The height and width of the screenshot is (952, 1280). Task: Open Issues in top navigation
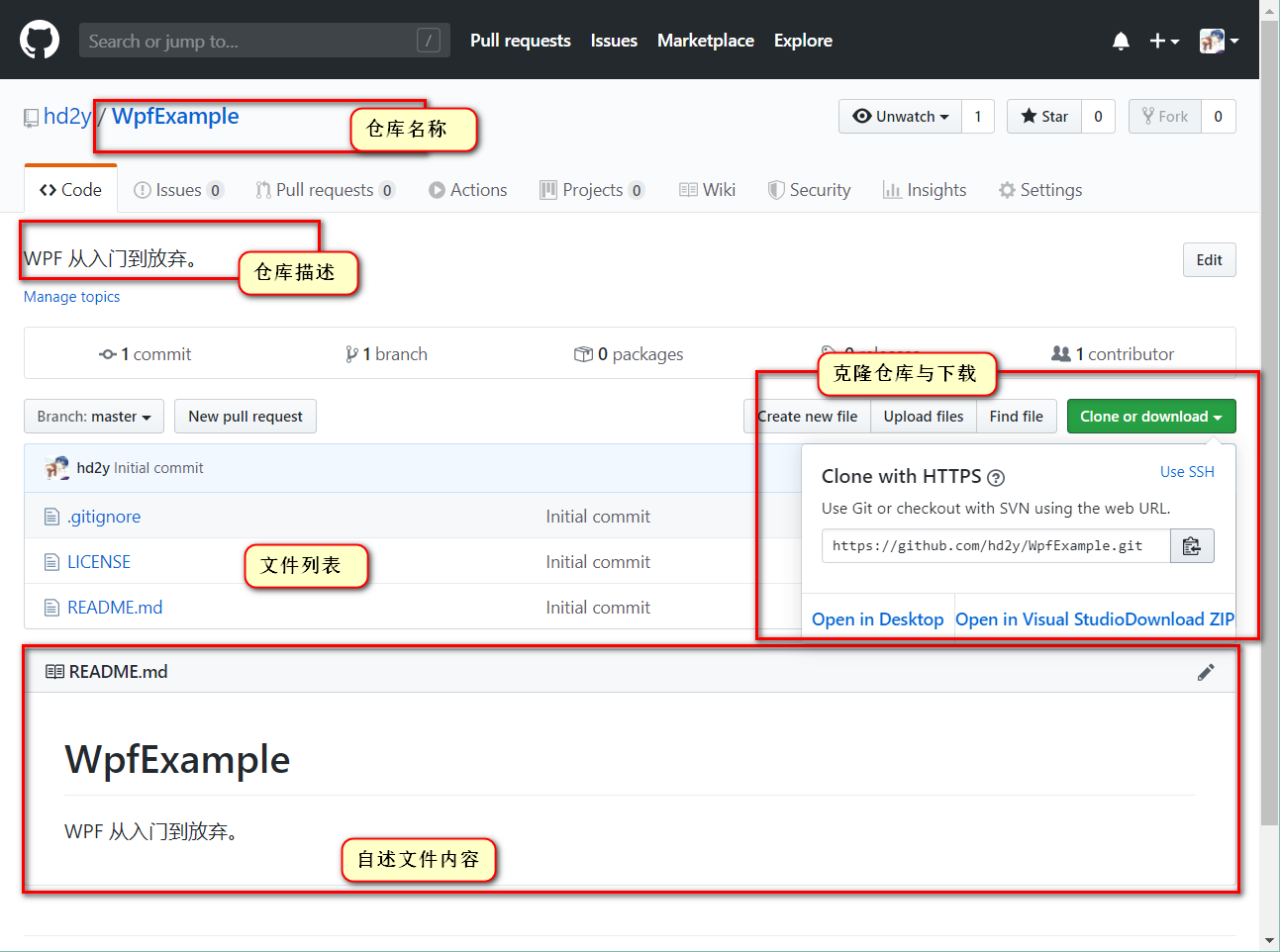pyautogui.click(x=614, y=41)
